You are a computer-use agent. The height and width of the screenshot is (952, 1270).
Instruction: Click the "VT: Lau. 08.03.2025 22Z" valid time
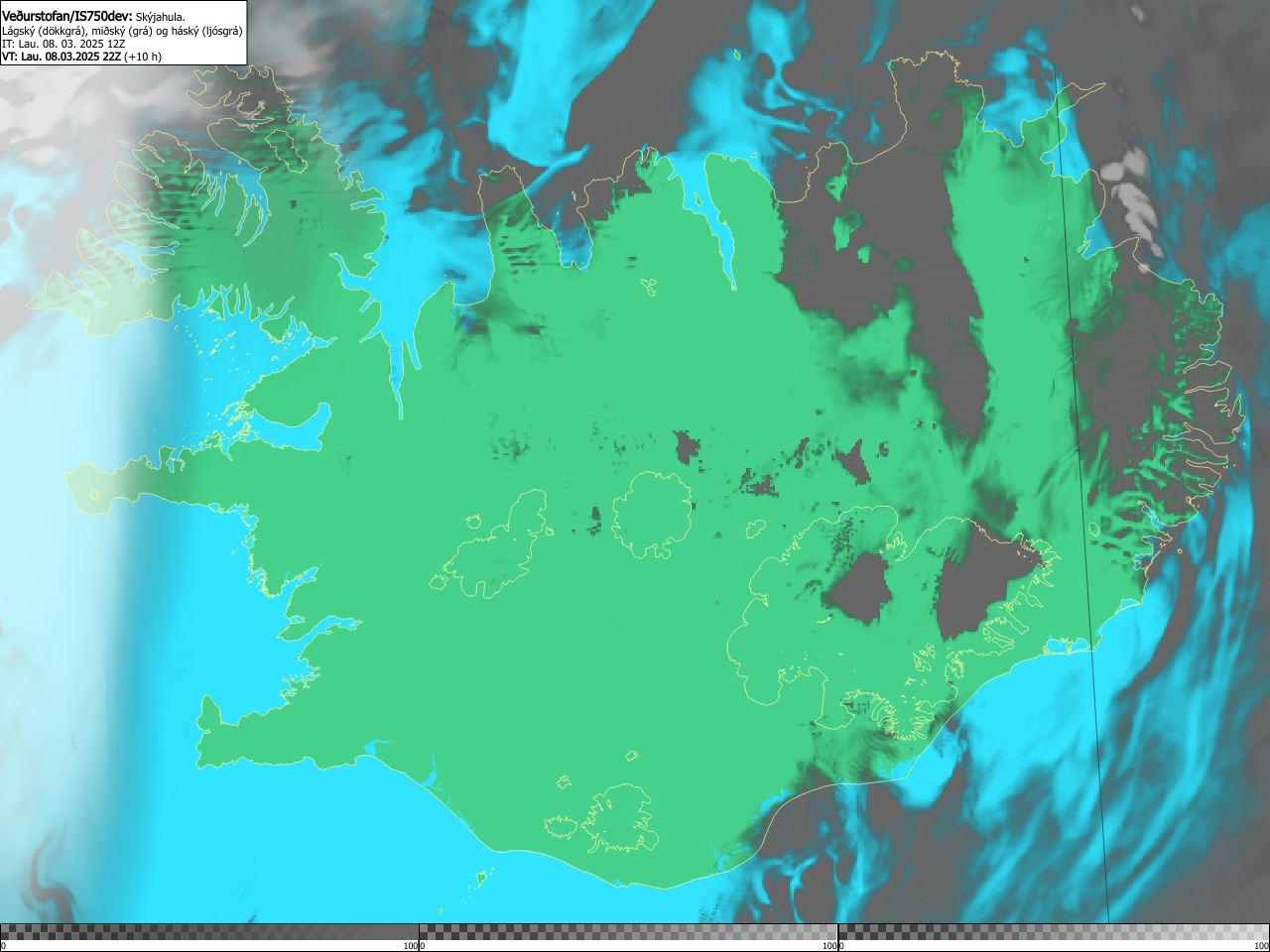point(61,57)
